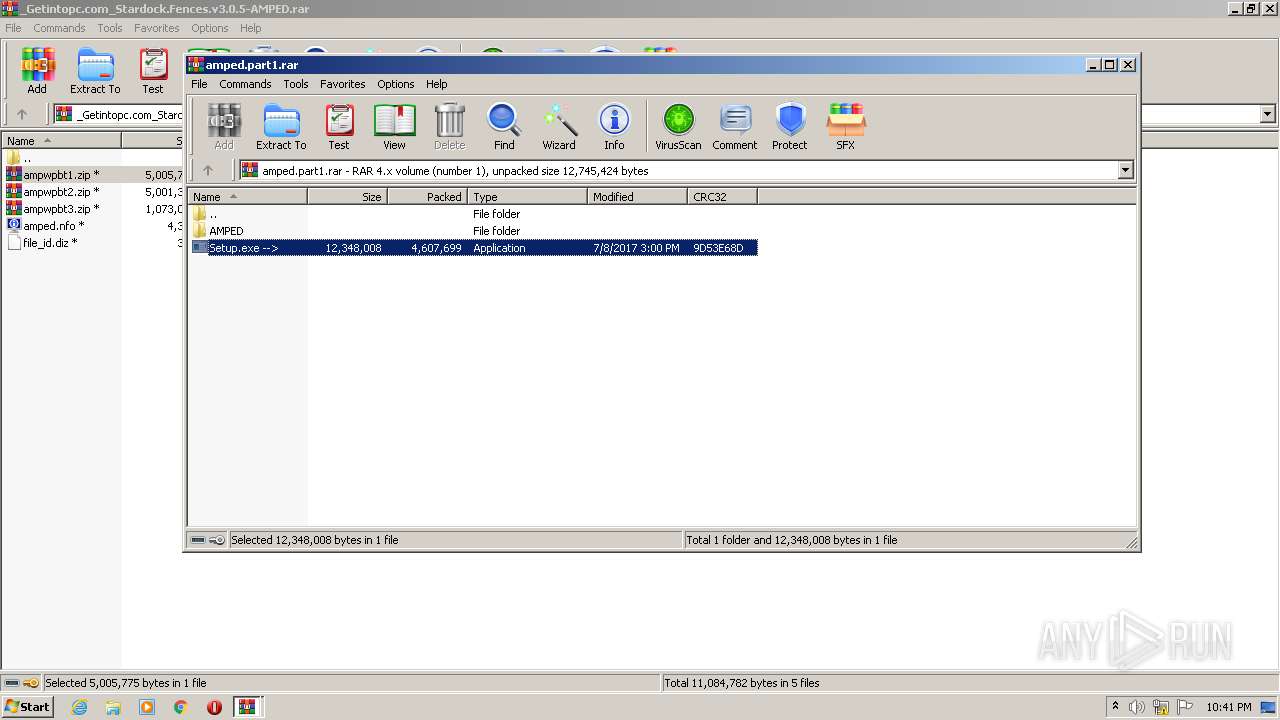Viewport: 1280px width, 720px height.
Task: Show hidden tray icons arrow
Action: (1115, 707)
